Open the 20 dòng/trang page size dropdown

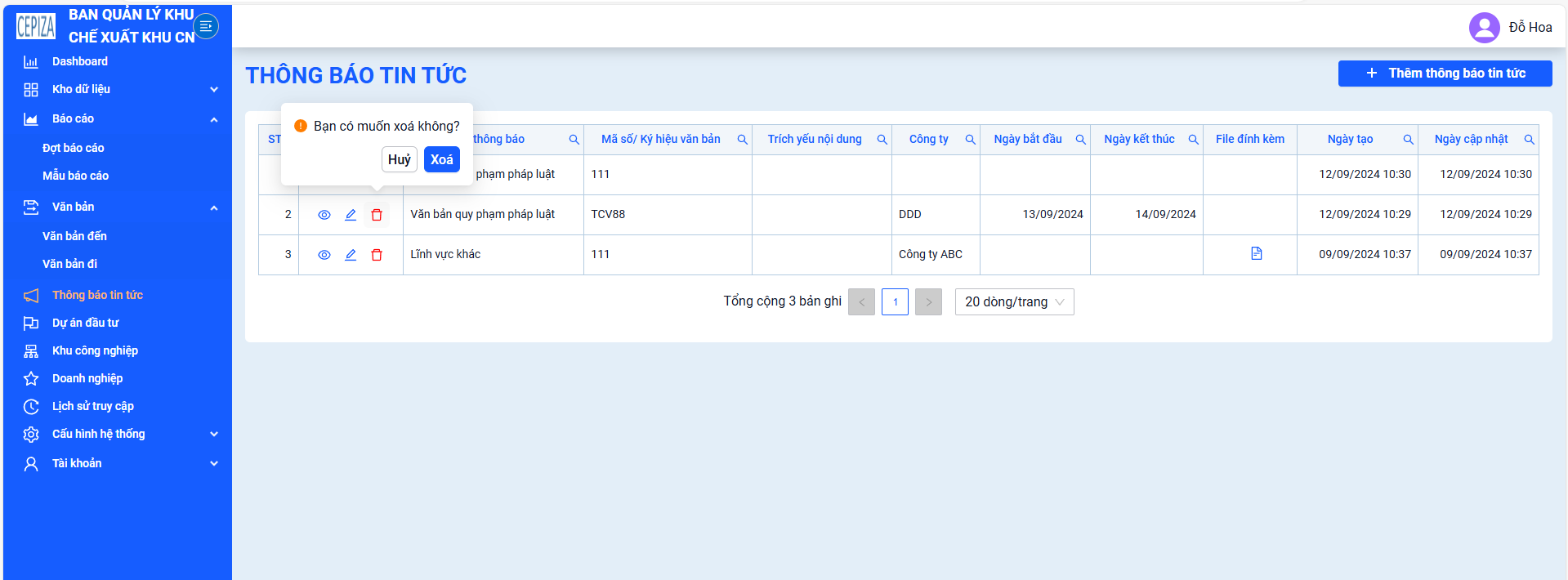tap(1014, 302)
